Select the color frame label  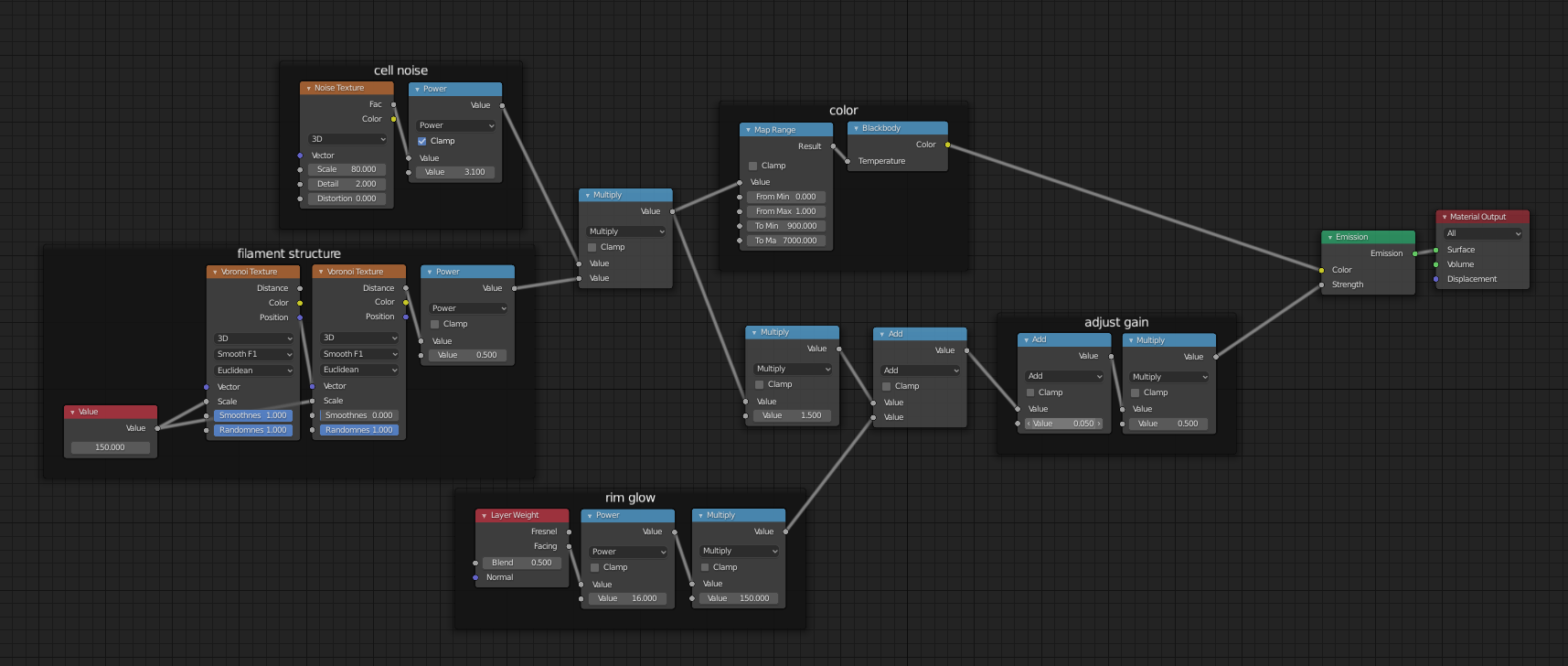843,110
